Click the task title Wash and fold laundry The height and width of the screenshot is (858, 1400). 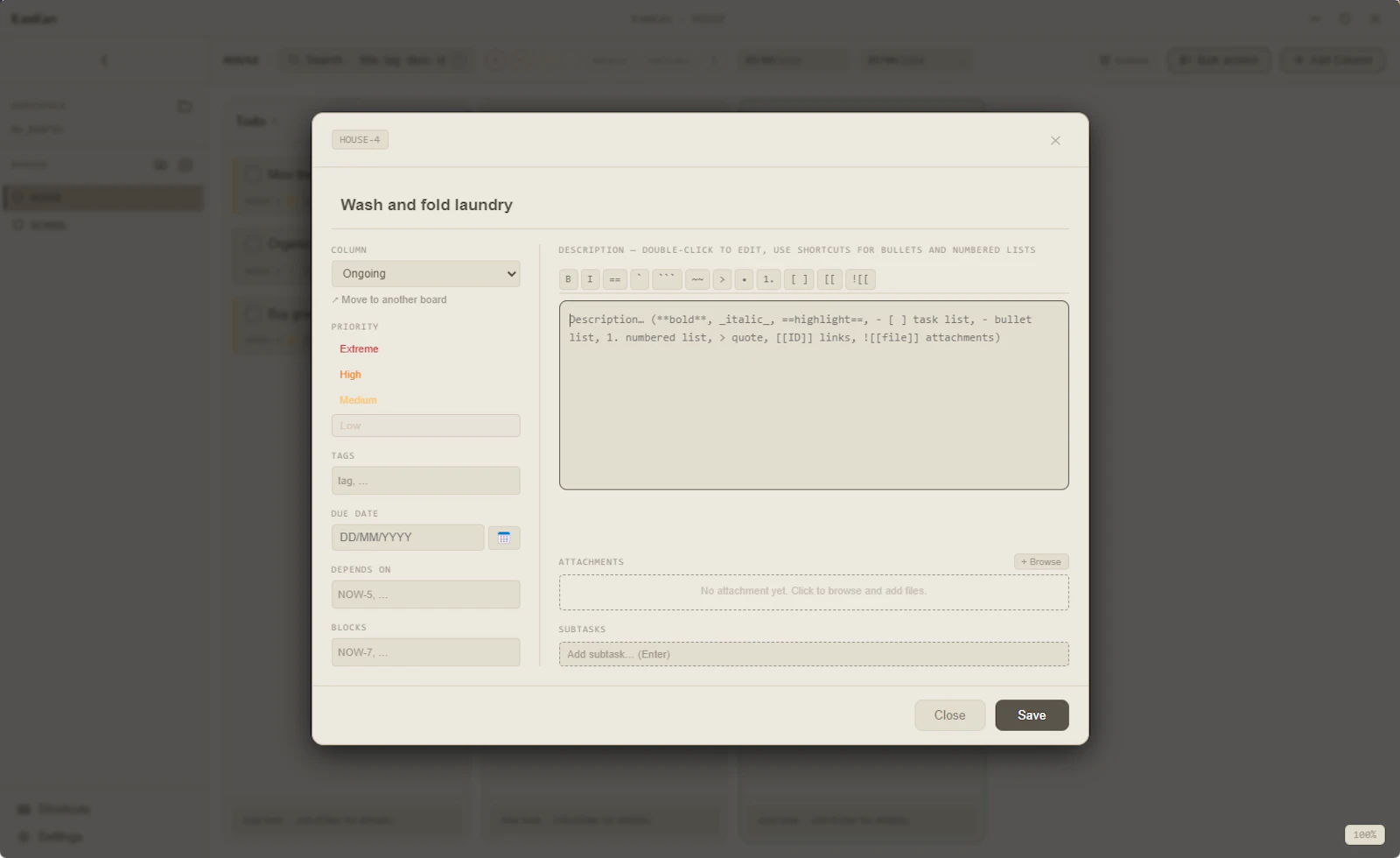[426, 205]
